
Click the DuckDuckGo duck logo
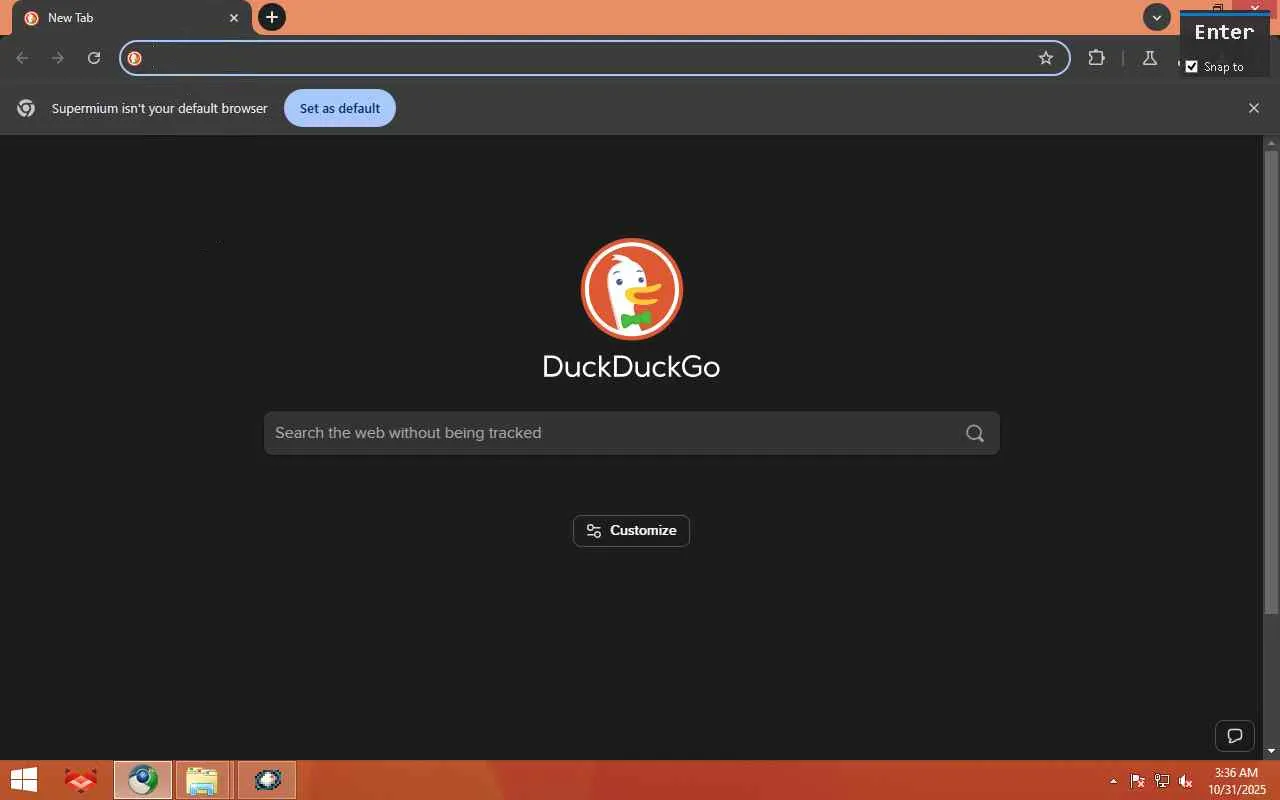click(632, 289)
